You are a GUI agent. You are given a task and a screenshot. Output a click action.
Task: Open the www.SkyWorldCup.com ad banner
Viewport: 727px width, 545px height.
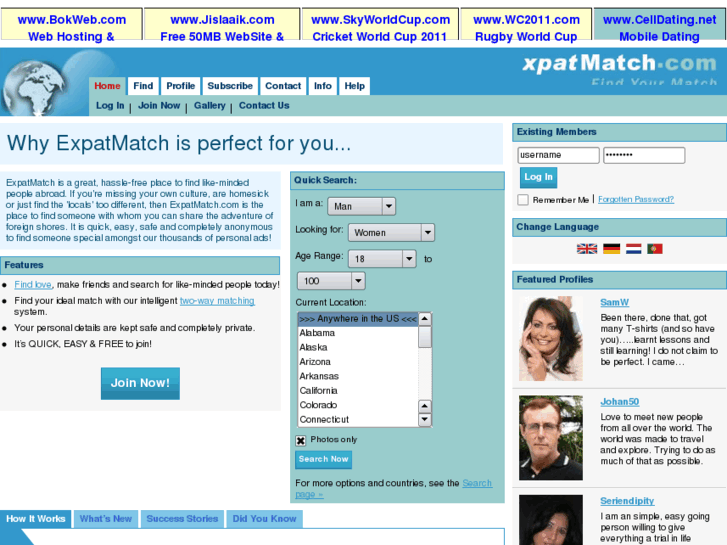point(380,24)
